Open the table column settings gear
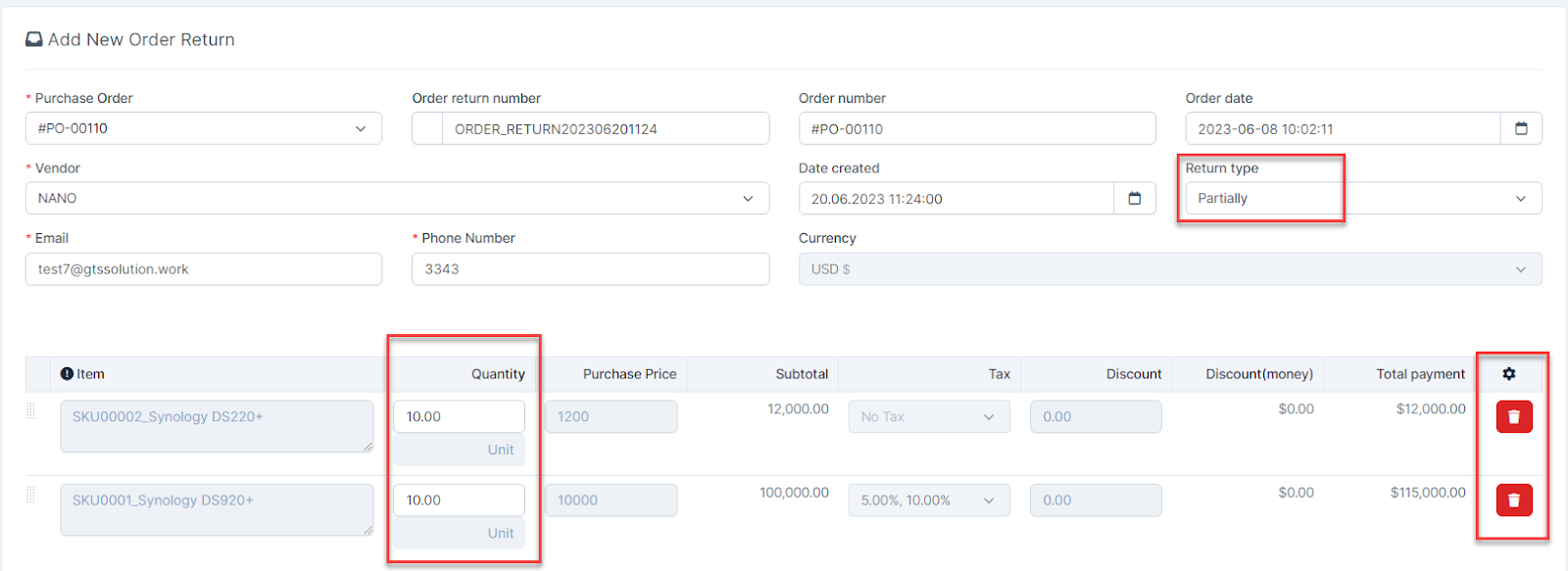This screenshot has height=571, width=1568. (x=1508, y=374)
